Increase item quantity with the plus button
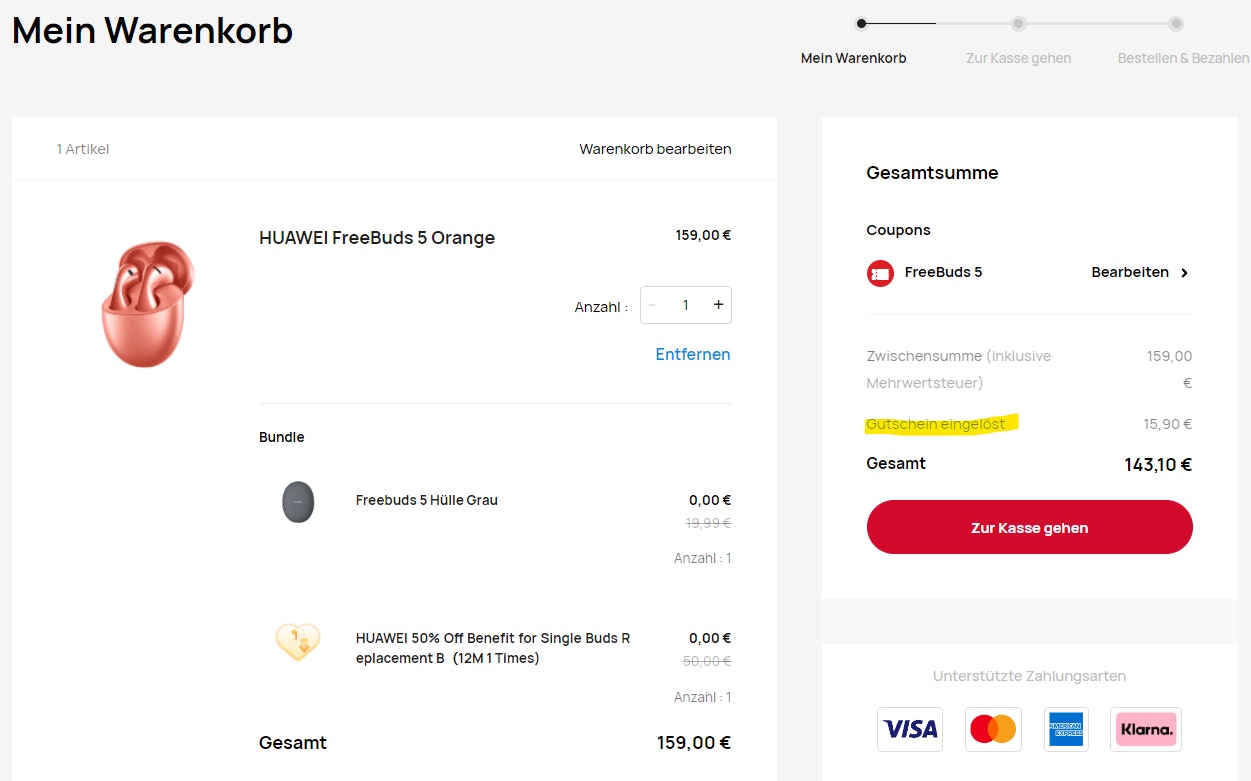The width and height of the screenshot is (1251, 781). coord(718,304)
